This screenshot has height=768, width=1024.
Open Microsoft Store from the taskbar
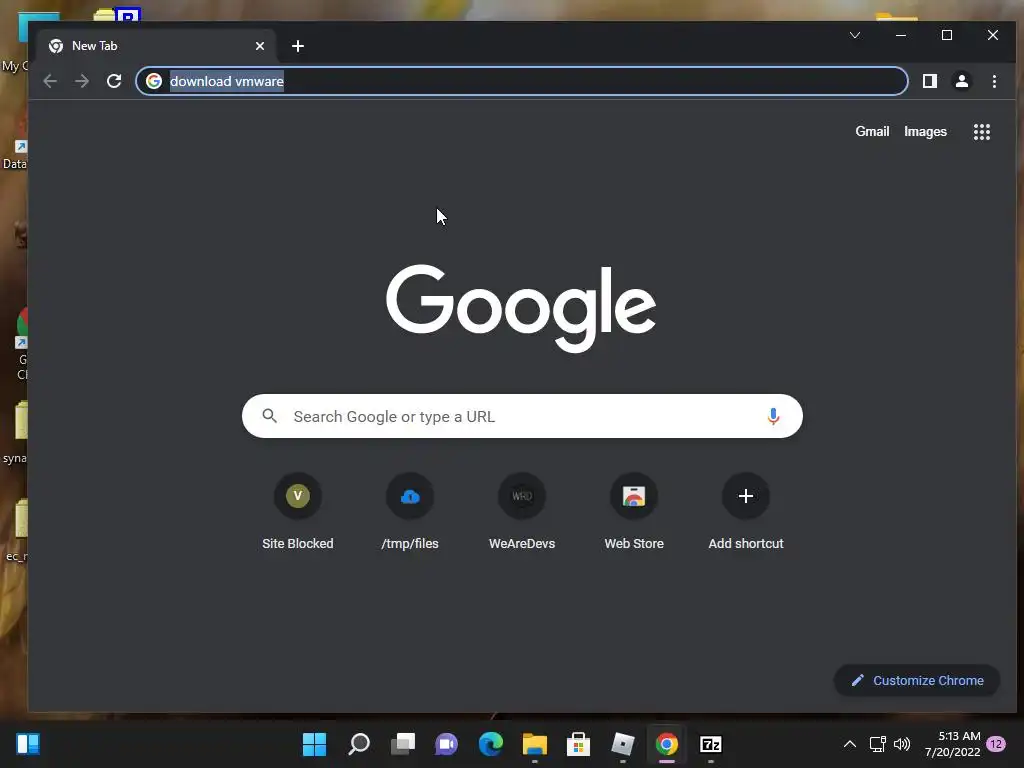point(579,744)
